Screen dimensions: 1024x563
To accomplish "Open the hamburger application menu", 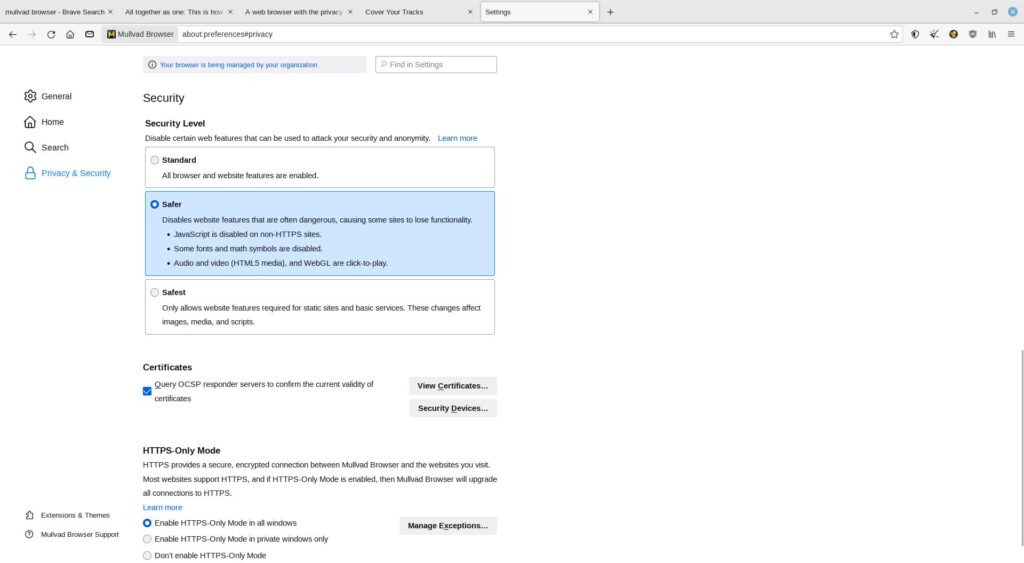I will pyautogui.click(x=1011, y=34).
